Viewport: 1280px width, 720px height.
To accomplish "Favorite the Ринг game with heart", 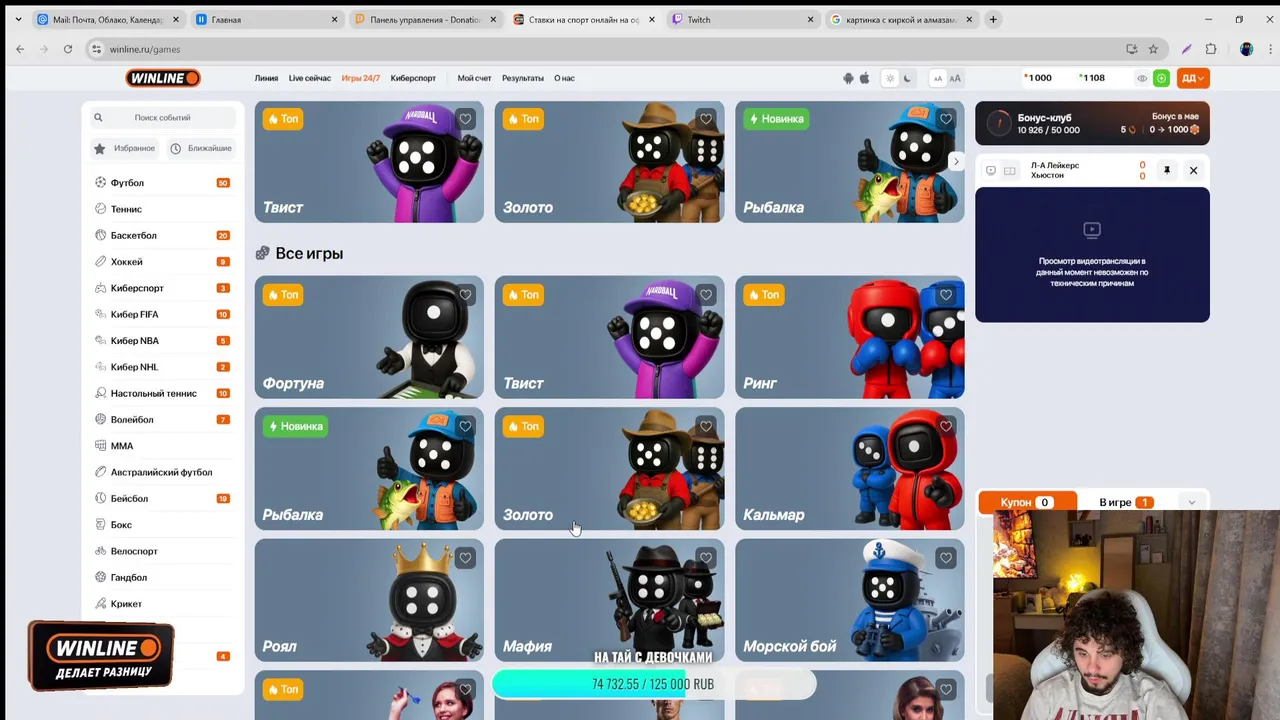I will click(x=946, y=295).
